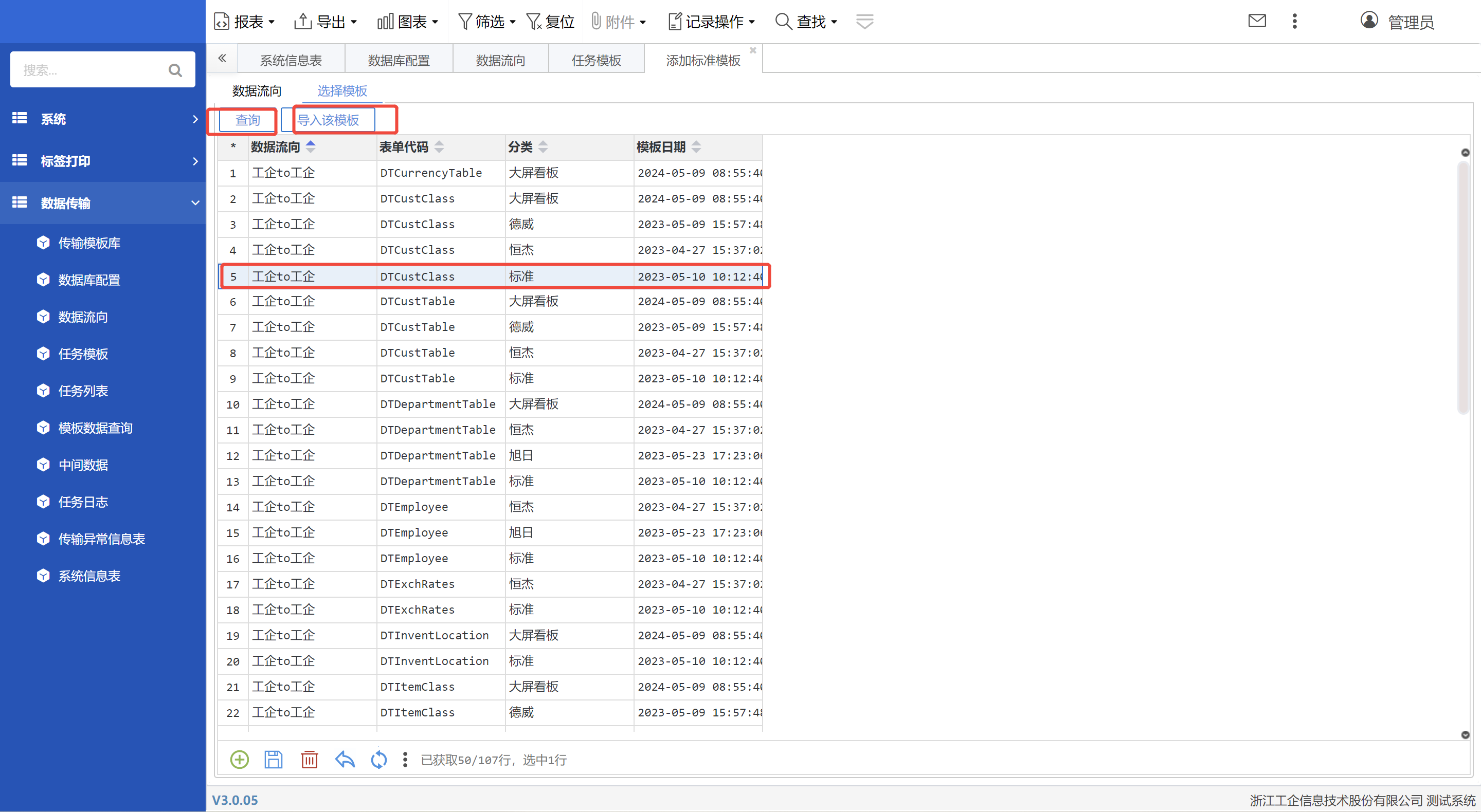The image size is (1481, 812).
Task: Click the 导入该模板 import button
Action: pos(328,120)
